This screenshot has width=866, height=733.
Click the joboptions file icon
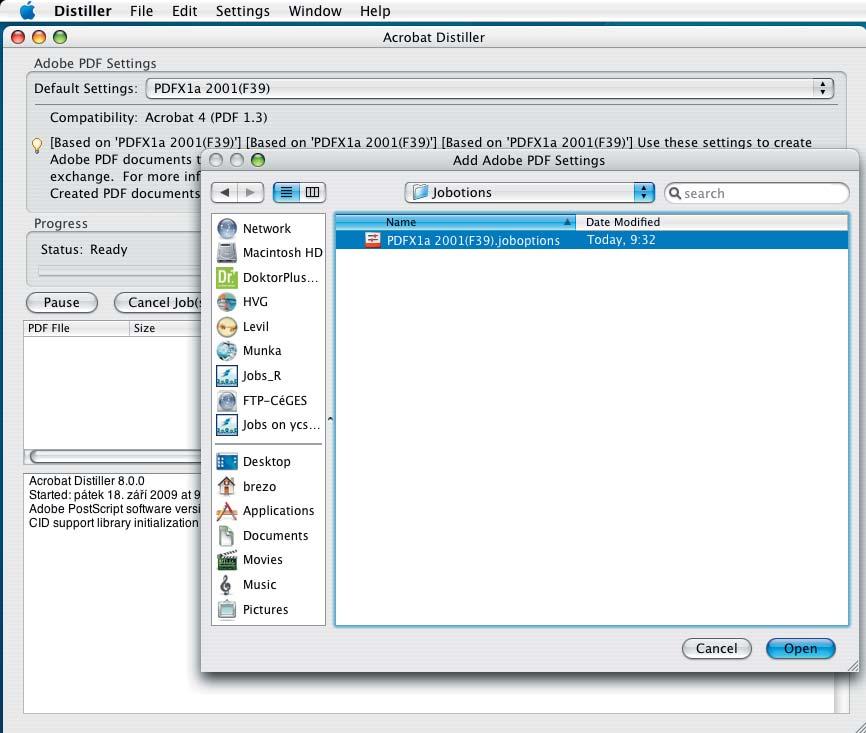(x=373, y=240)
